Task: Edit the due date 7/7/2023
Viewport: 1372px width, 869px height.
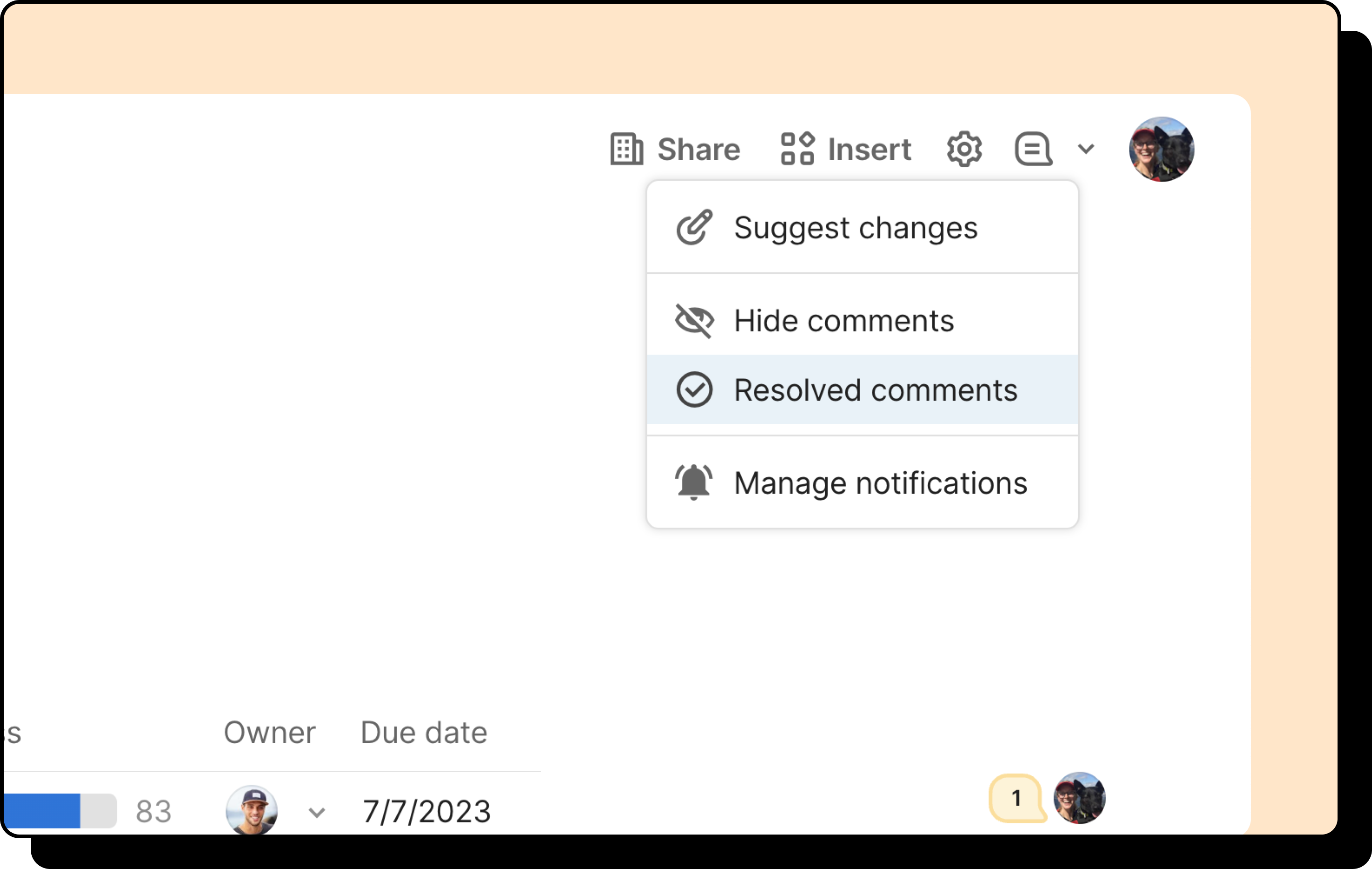Action: point(426,811)
